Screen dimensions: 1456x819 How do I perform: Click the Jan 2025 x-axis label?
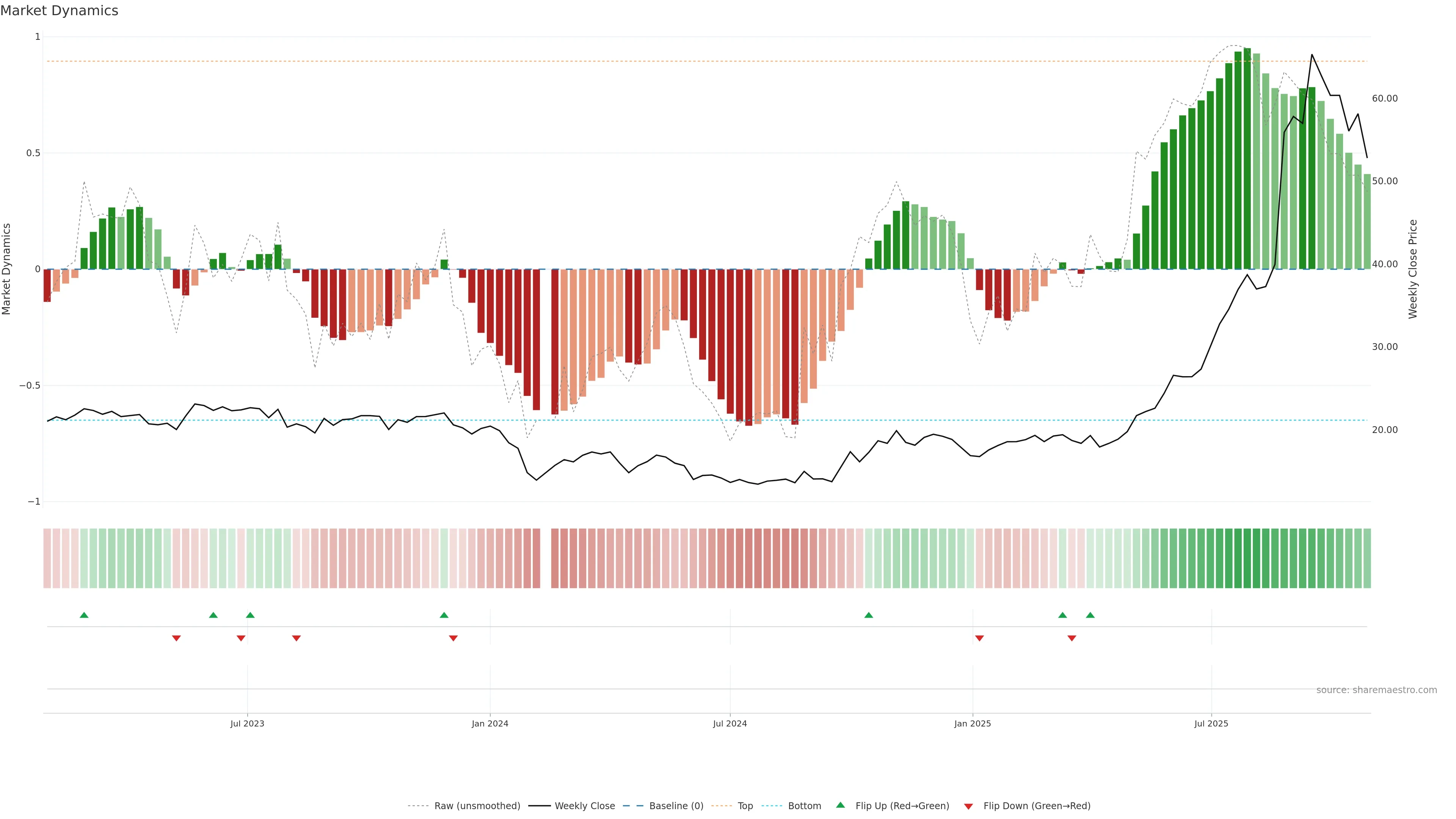coord(972,723)
